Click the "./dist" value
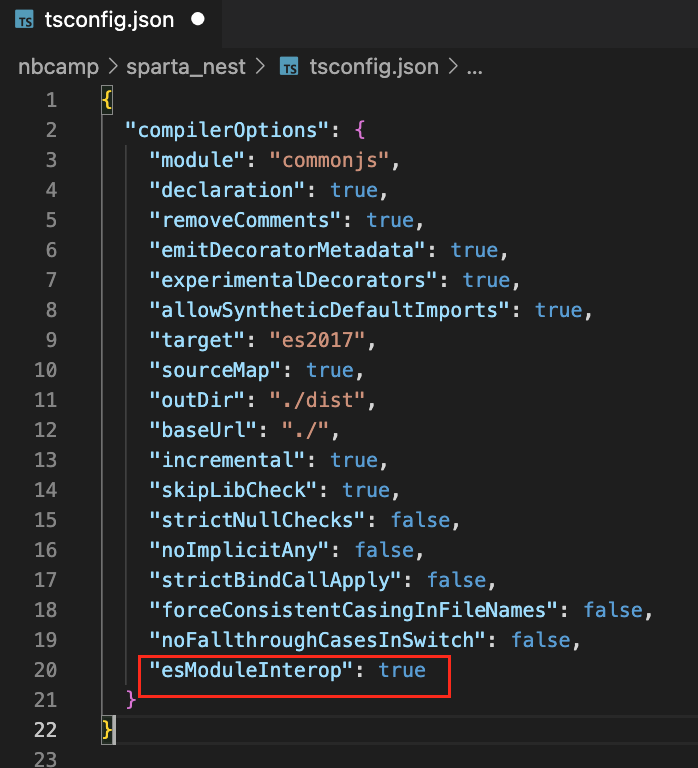The height and width of the screenshot is (768, 698). click(317, 400)
